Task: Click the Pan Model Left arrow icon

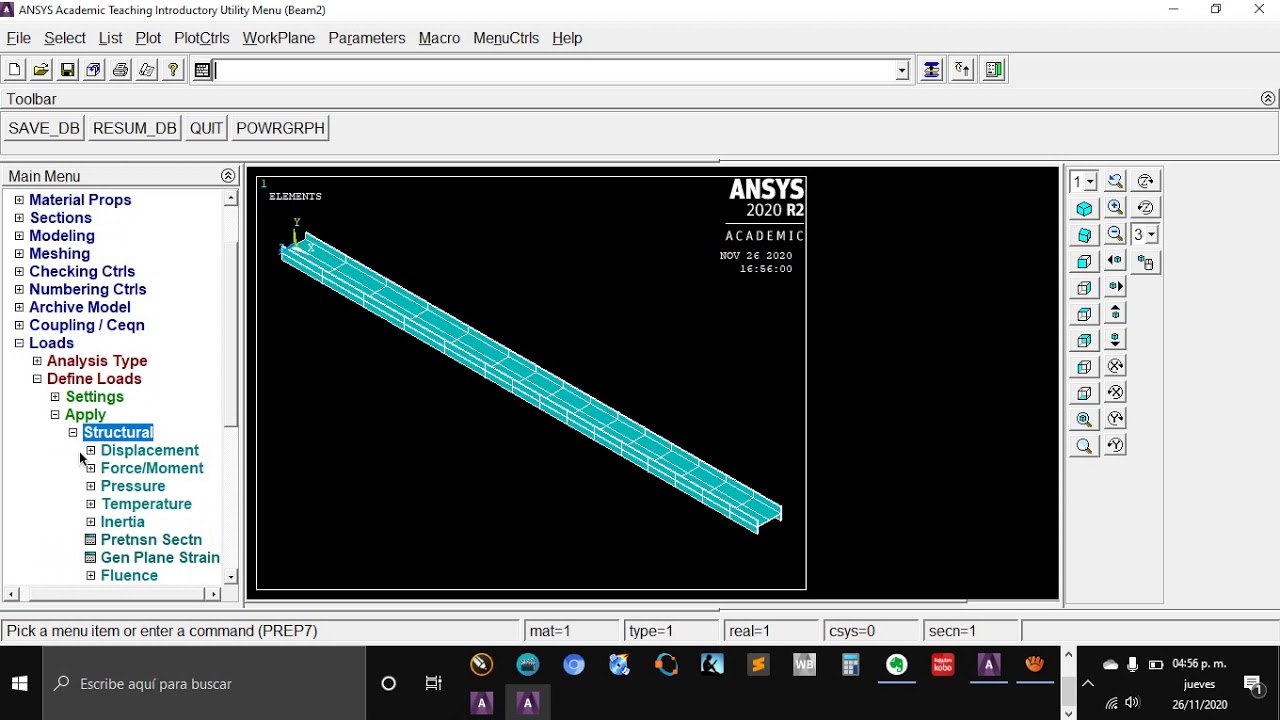Action: [1115, 261]
